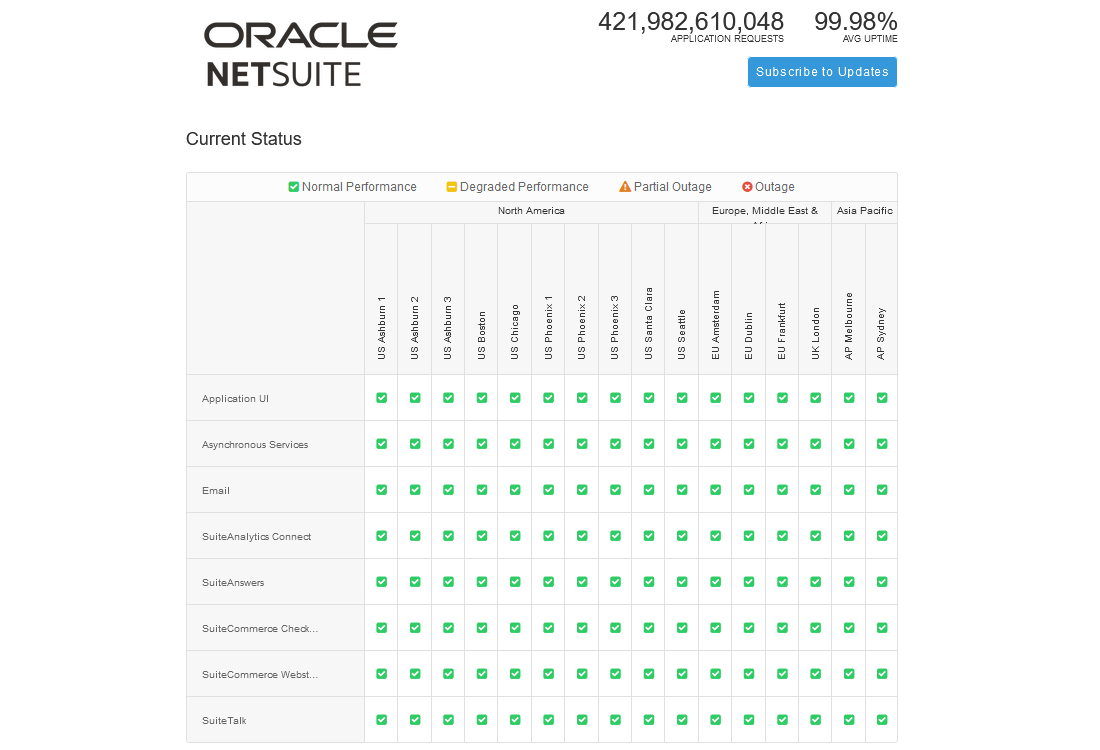Click SuiteAnswers status icon for EU Dublin
The height and width of the screenshot is (750, 1100).
click(x=749, y=582)
